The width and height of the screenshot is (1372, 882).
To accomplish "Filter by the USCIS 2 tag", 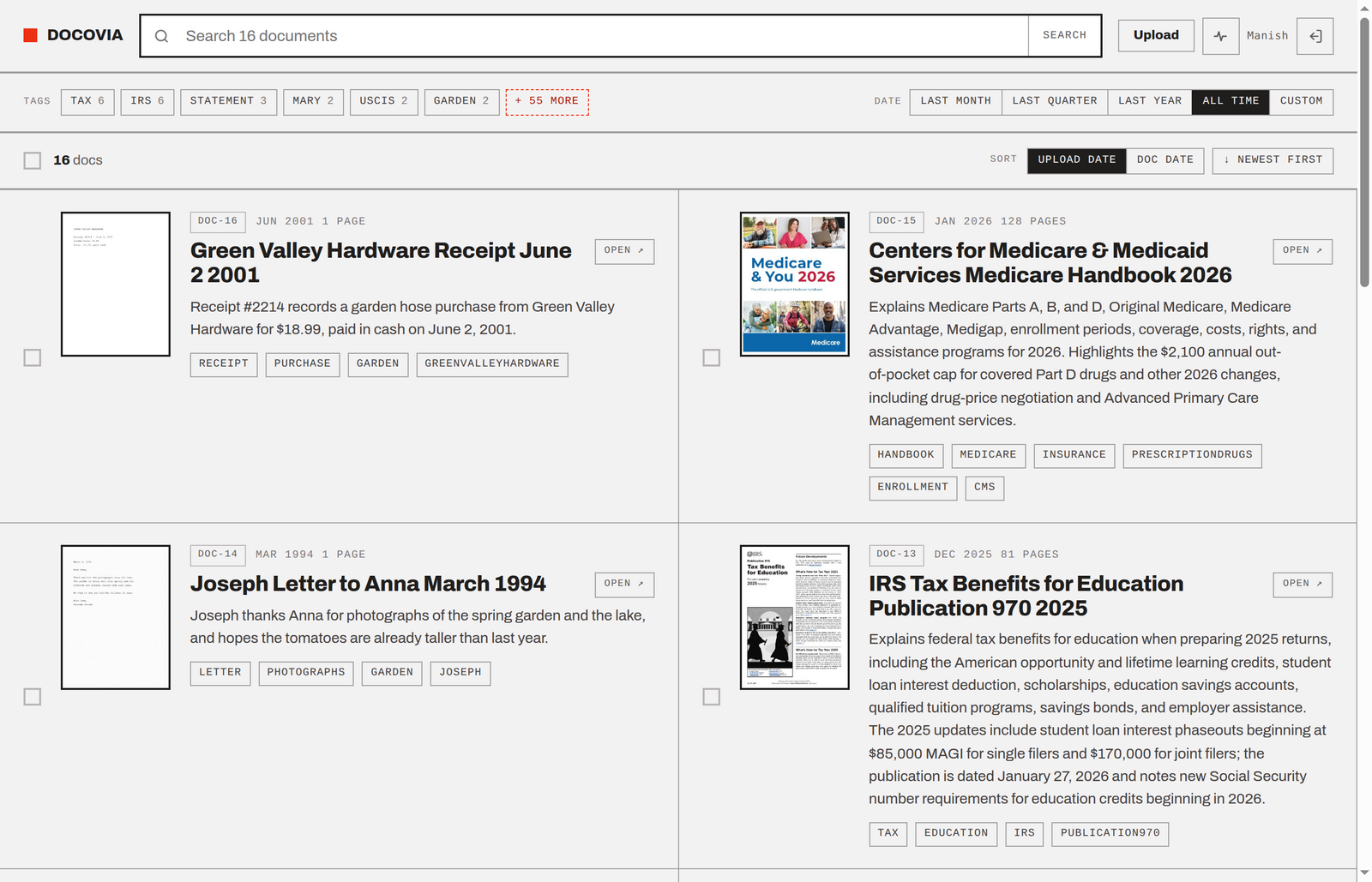I will coord(383,102).
